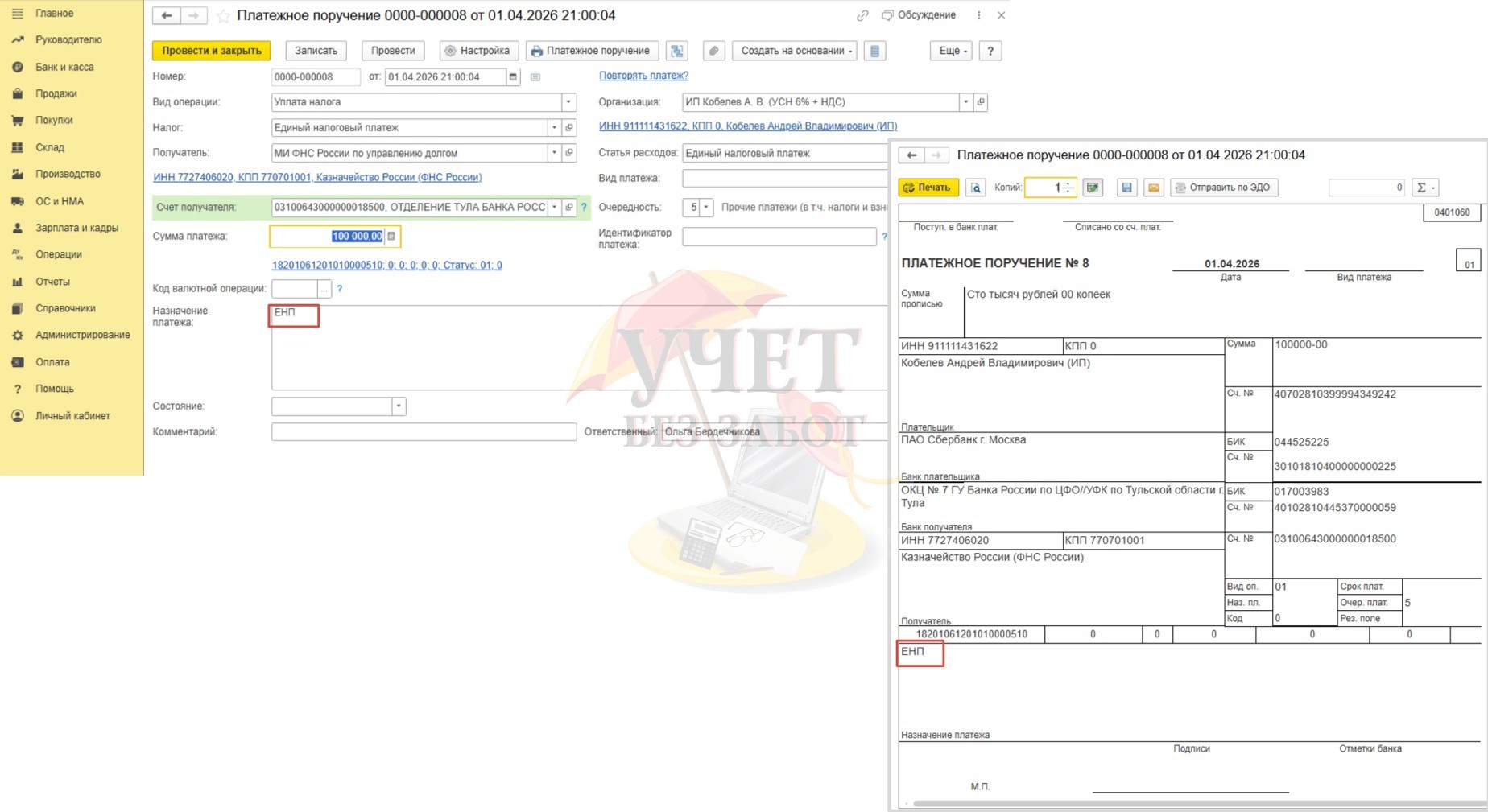Click the paperclip attachments icon

(713, 51)
